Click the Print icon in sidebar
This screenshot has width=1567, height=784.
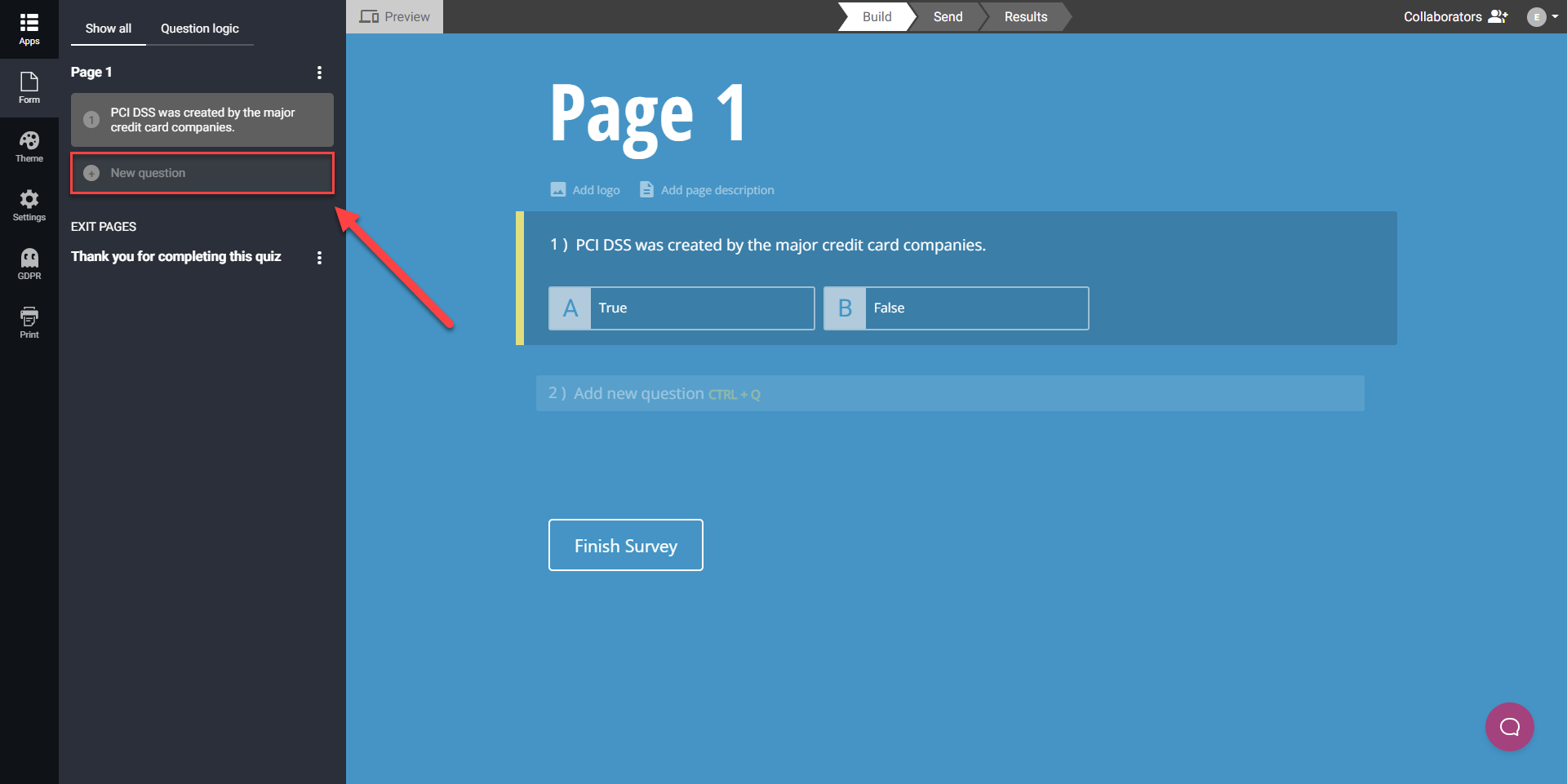click(29, 317)
